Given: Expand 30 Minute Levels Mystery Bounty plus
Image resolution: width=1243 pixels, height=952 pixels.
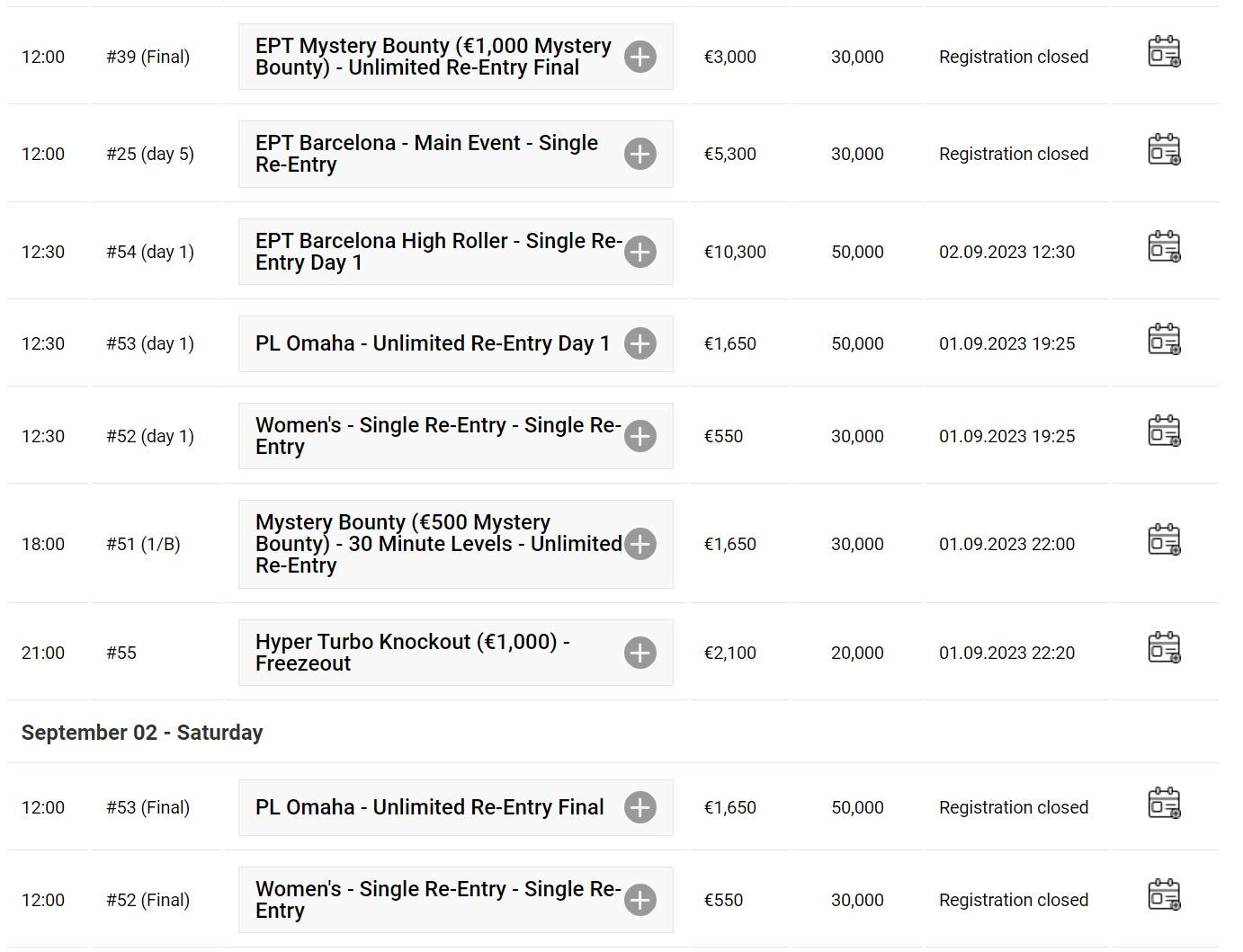Looking at the screenshot, I should (640, 544).
